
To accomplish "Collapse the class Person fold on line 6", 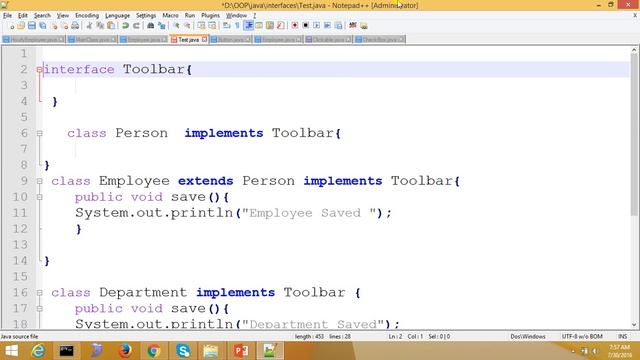I will 40,133.
